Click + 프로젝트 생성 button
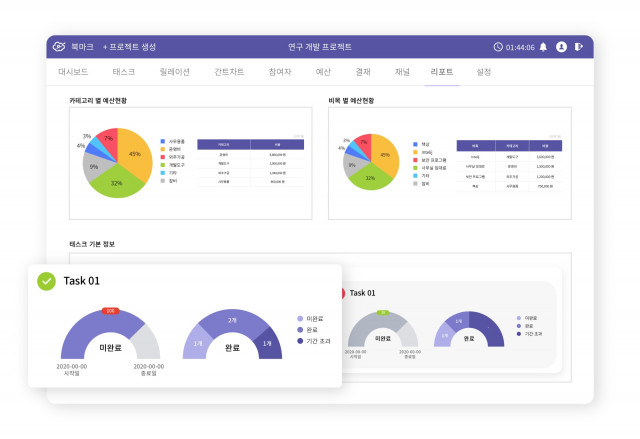Screen dimensions: 640x439 (129, 47)
